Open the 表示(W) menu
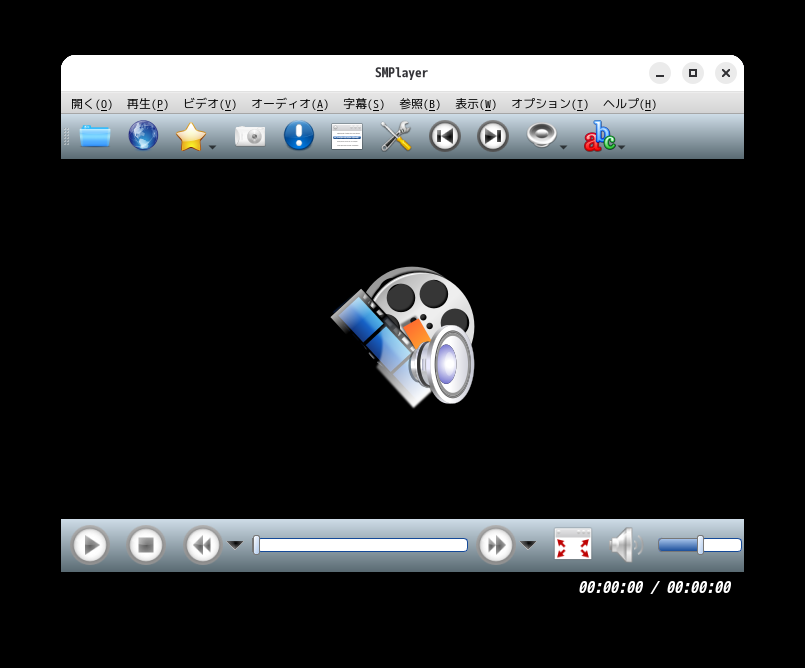 click(475, 104)
